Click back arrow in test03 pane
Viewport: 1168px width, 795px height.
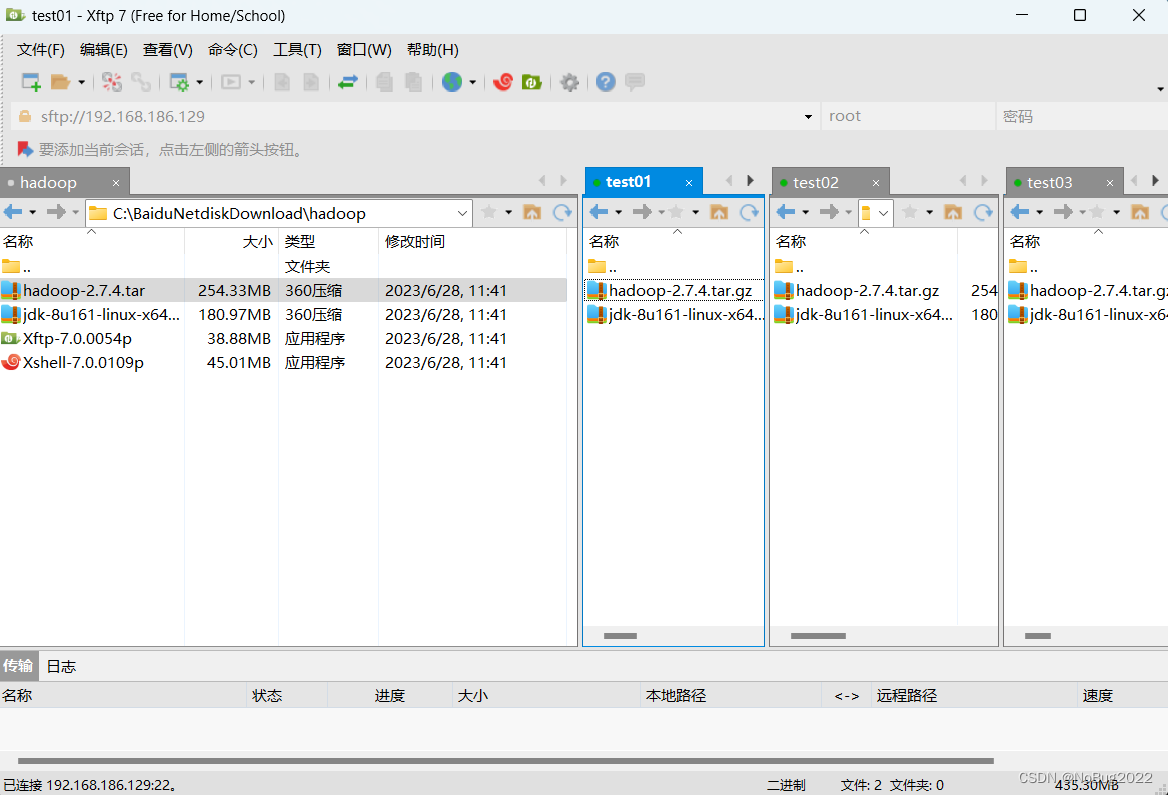(x=1020, y=212)
